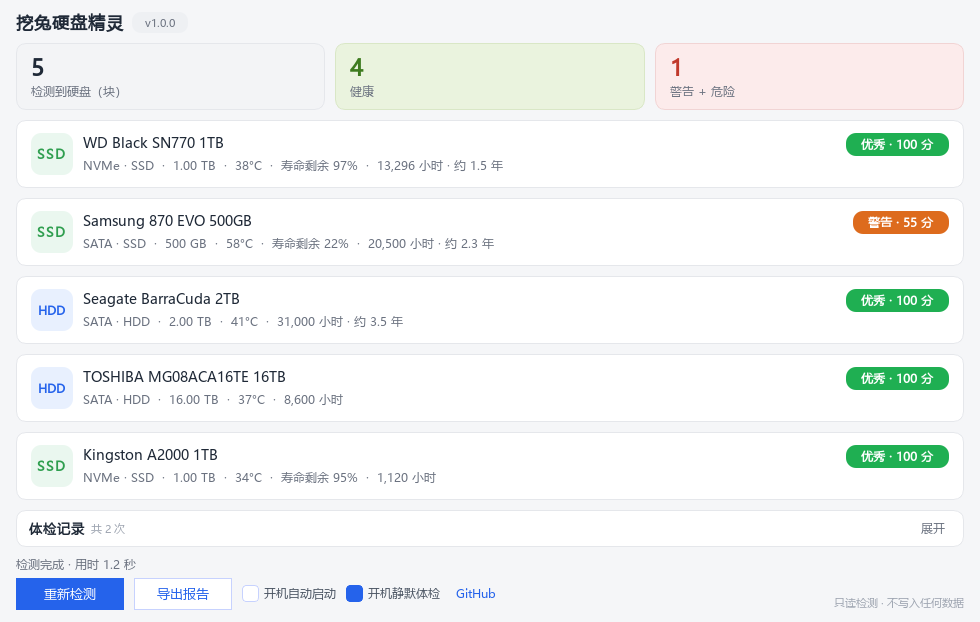
Task: Click the 100 分 badge on TOSHIBA row
Action: click(x=898, y=379)
